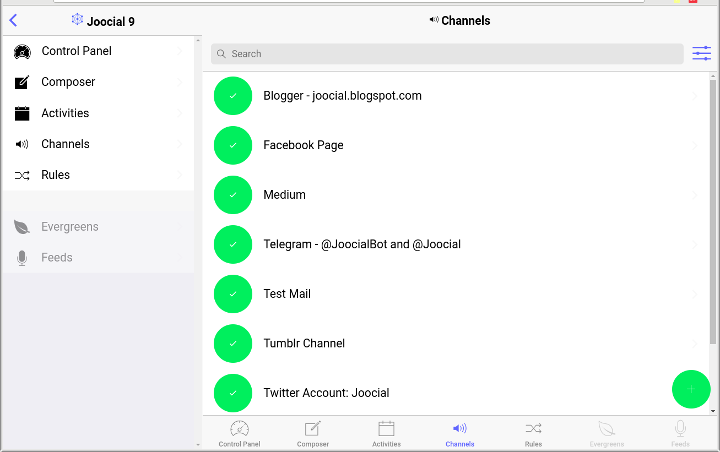The height and width of the screenshot is (452, 720).
Task: Open the Test Mail channel name
Action: (x=287, y=294)
